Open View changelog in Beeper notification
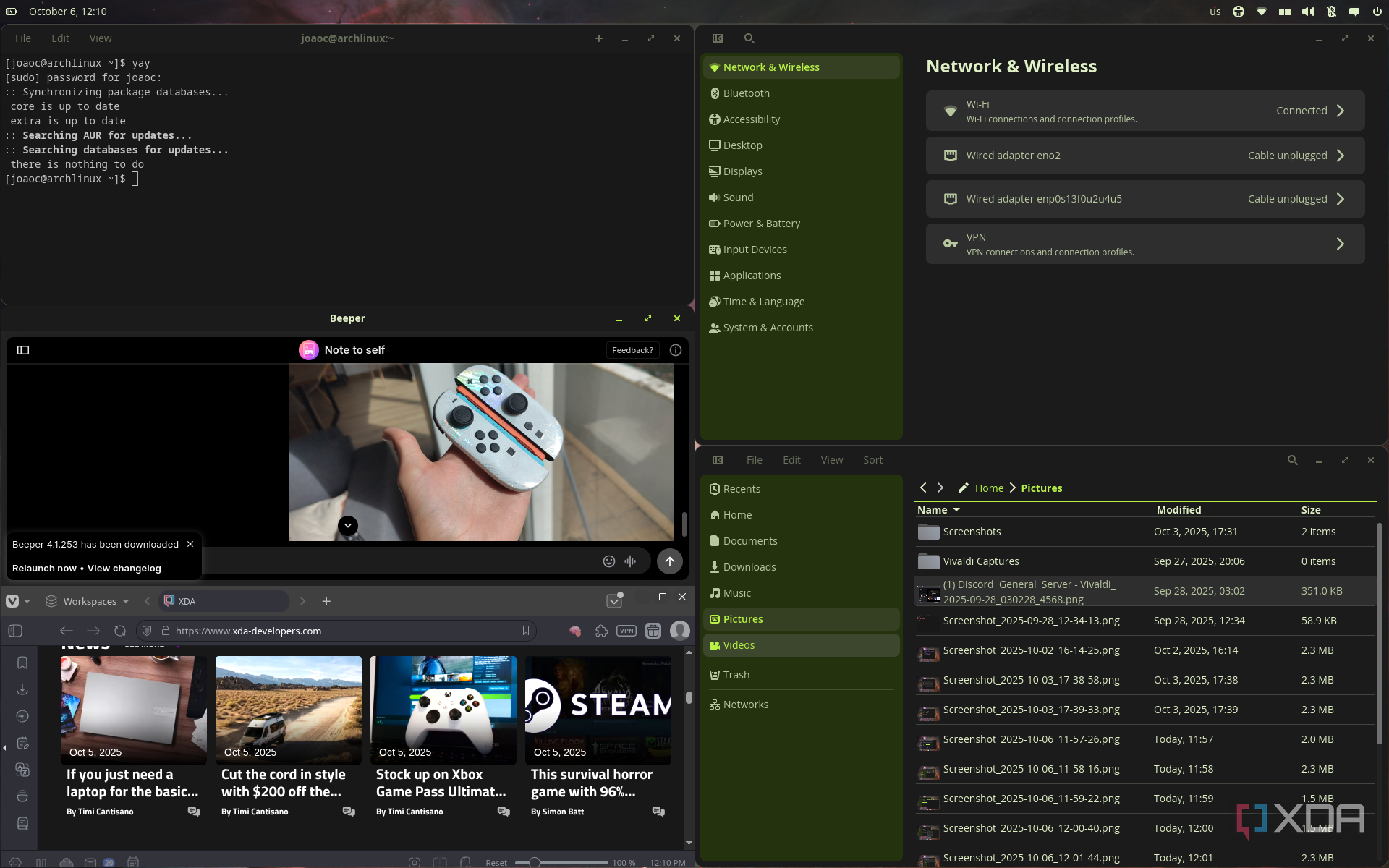Image resolution: width=1389 pixels, height=868 pixels. tap(124, 569)
